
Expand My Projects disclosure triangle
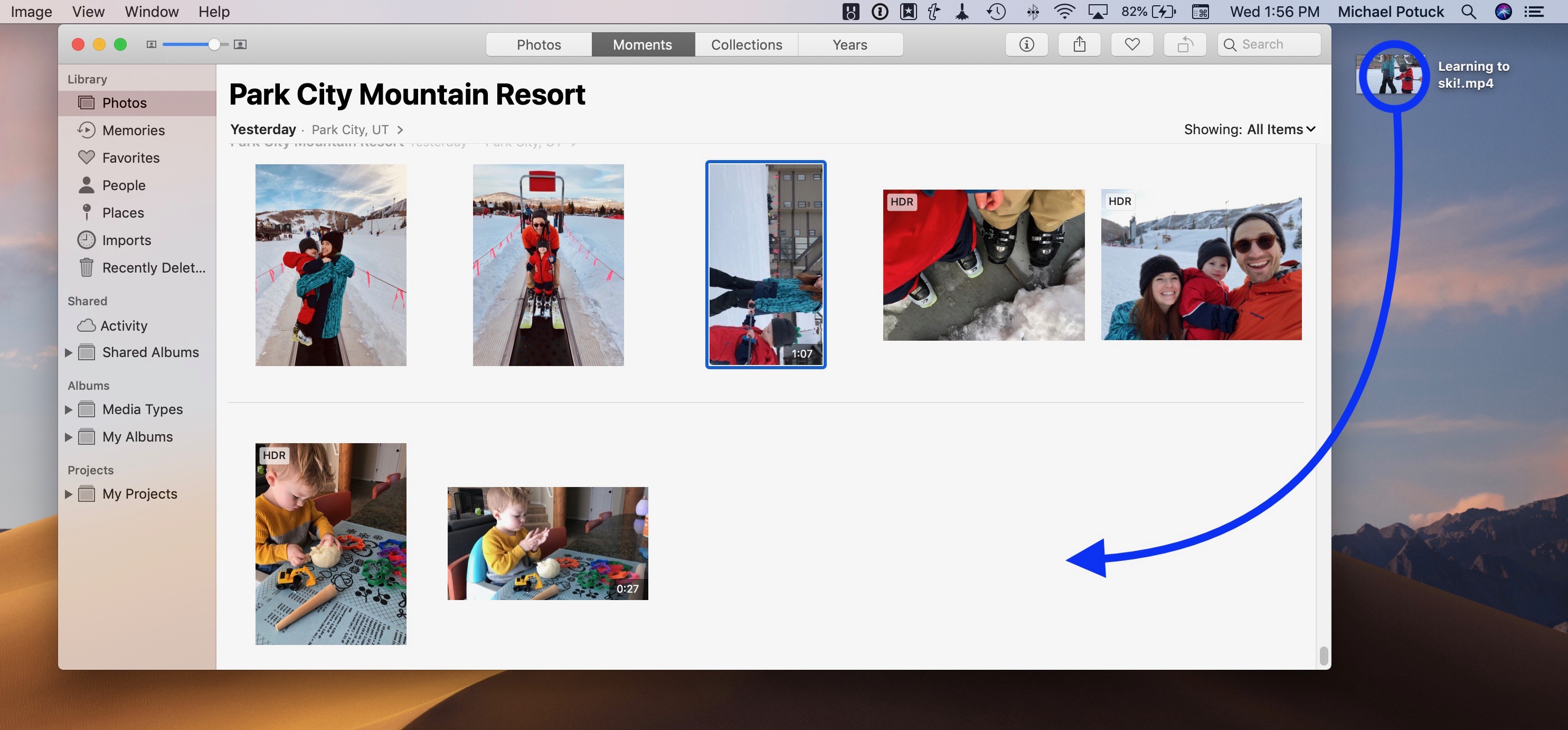(68, 494)
